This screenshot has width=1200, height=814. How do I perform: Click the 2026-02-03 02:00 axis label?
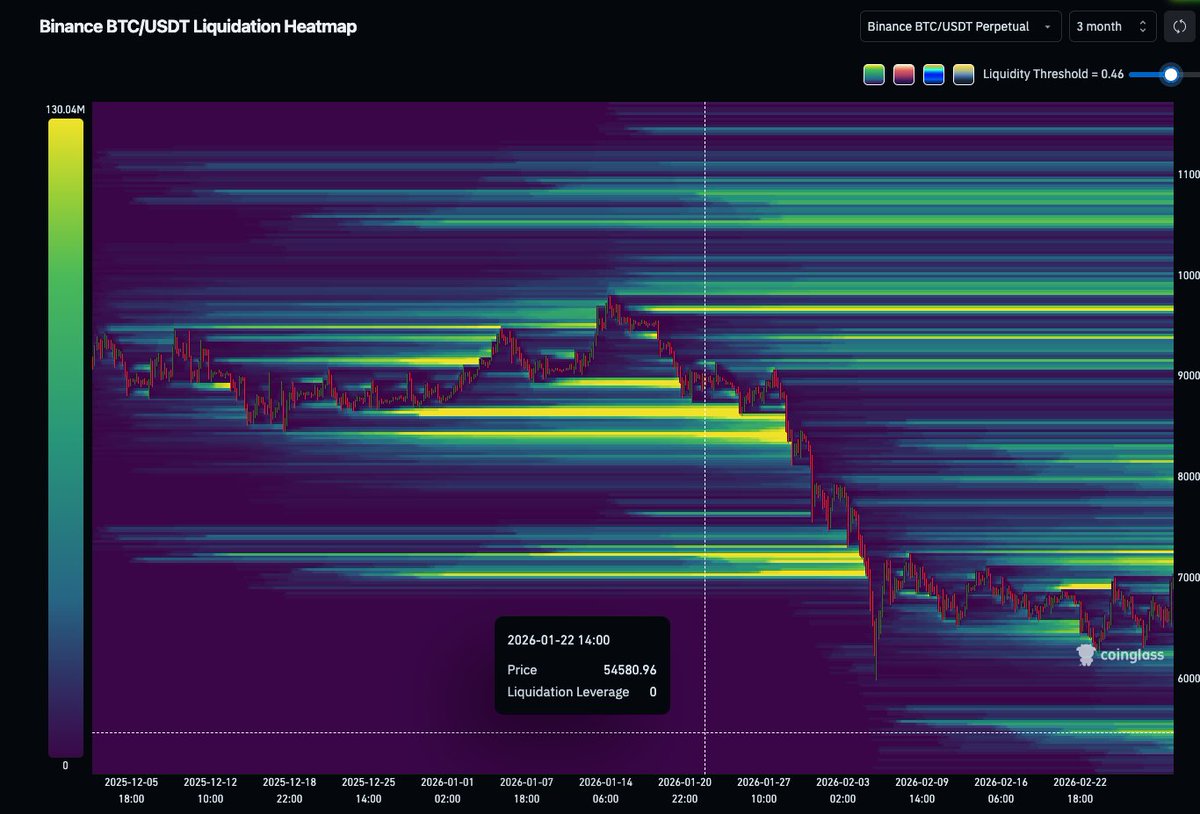coord(843,791)
